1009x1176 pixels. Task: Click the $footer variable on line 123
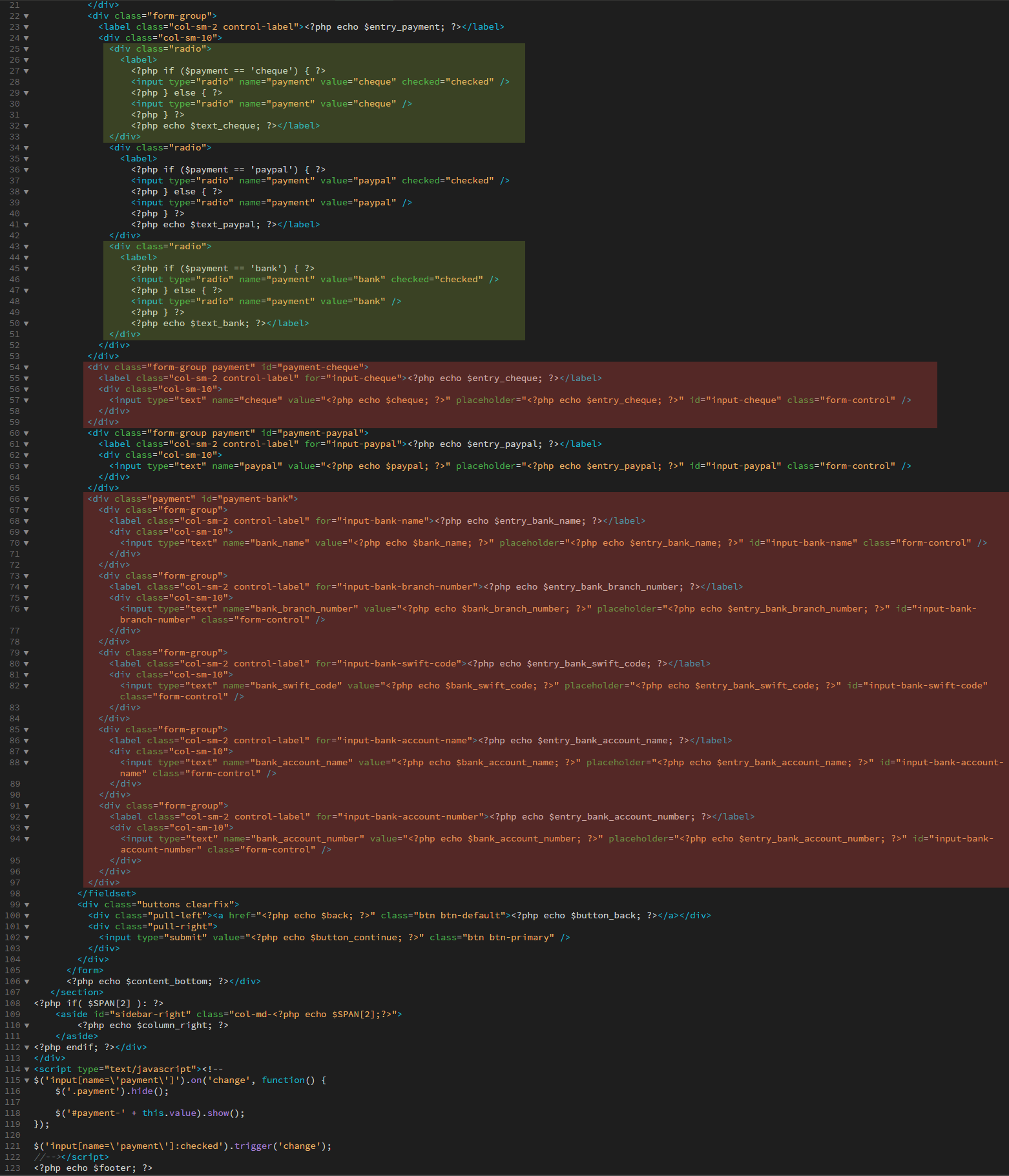click(x=112, y=1168)
